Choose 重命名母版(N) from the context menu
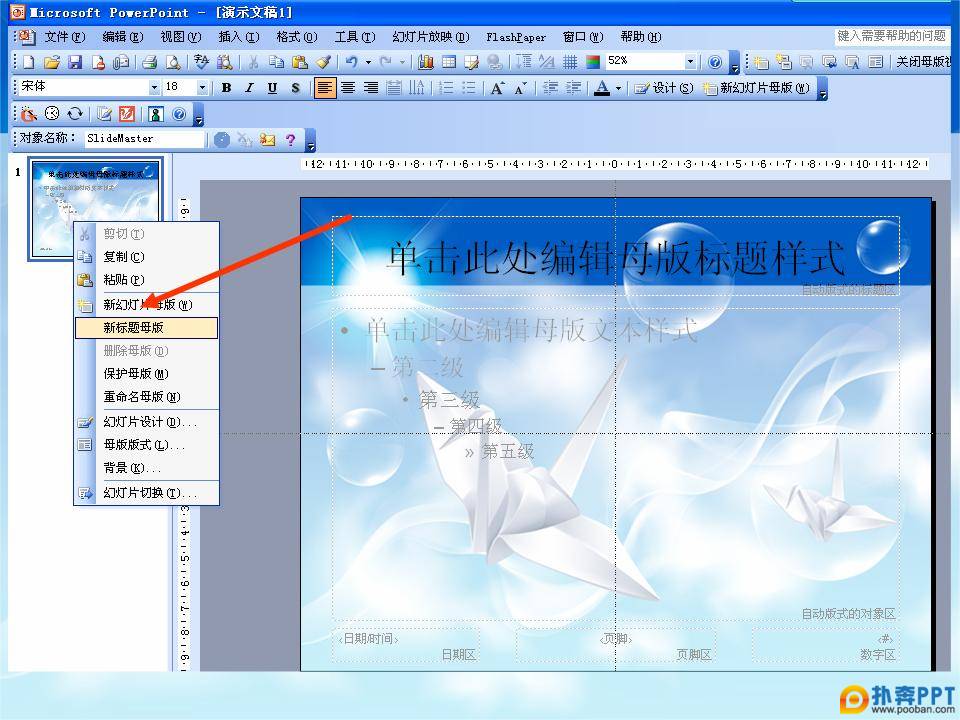This screenshot has height=720, width=960. click(146, 397)
